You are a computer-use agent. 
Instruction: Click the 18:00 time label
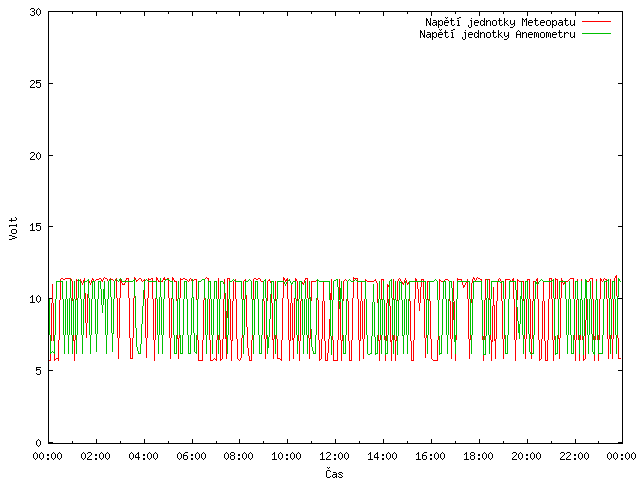click(478, 456)
